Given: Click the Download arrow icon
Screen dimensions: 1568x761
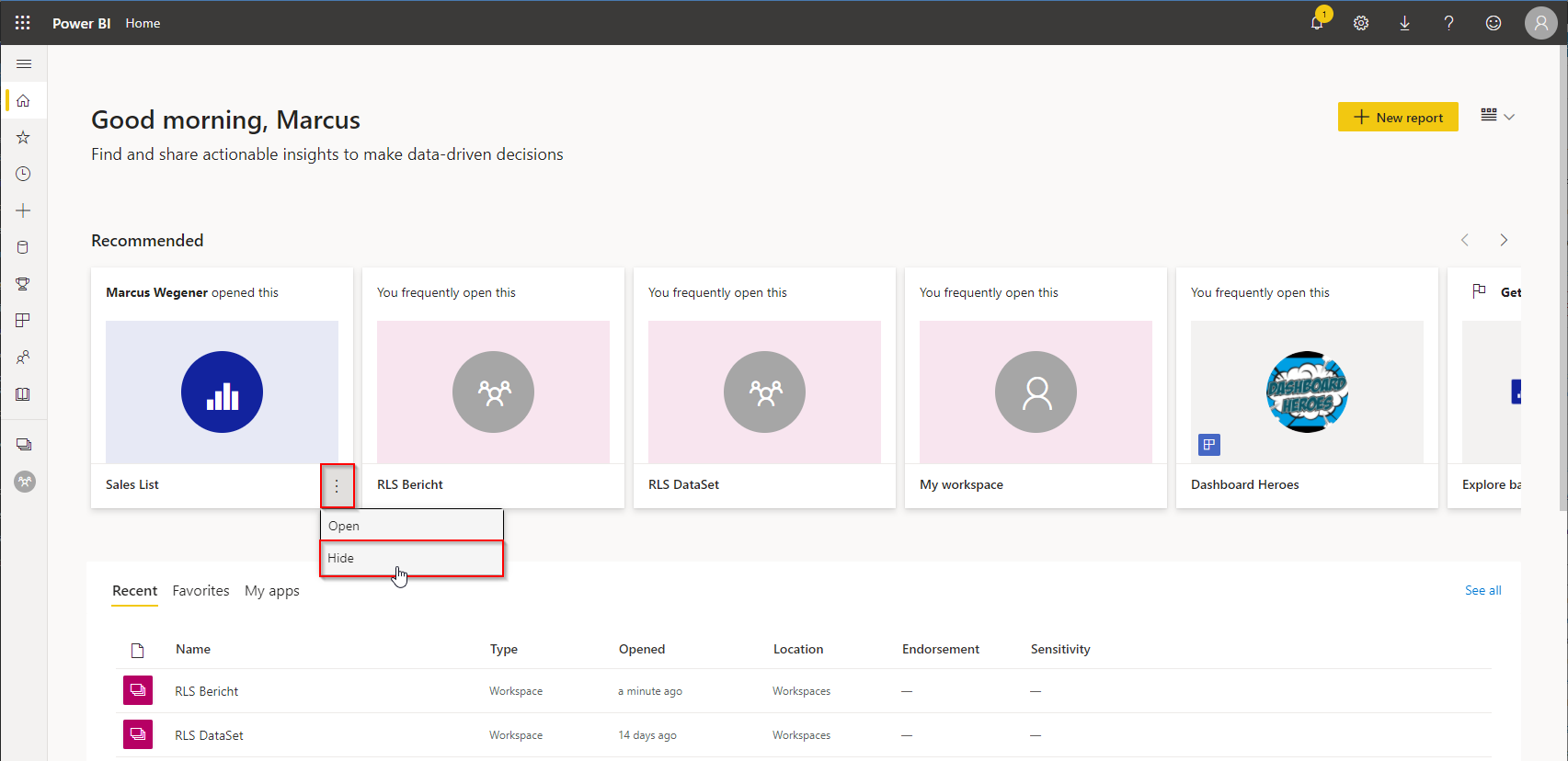Looking at the screenshot, I should pyautogui.click(x=1404, y=23).
